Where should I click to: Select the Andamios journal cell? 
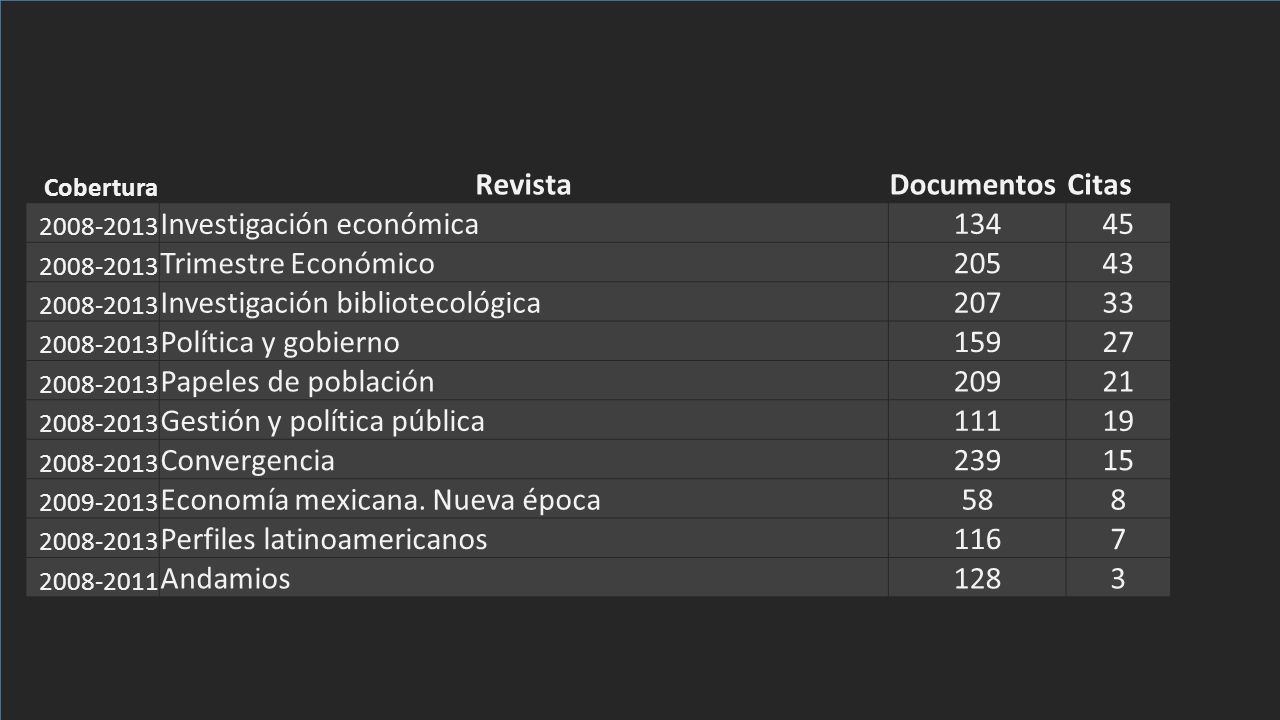click(523, 578)
